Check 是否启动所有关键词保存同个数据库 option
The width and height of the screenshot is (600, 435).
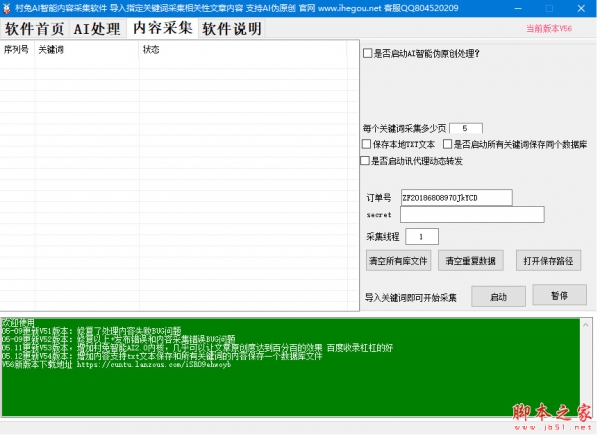[x=447, y=144]
